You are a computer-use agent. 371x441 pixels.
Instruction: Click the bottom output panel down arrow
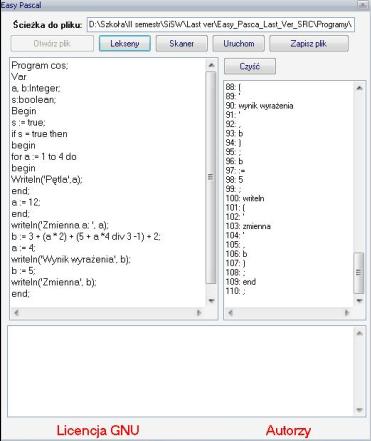359,409
